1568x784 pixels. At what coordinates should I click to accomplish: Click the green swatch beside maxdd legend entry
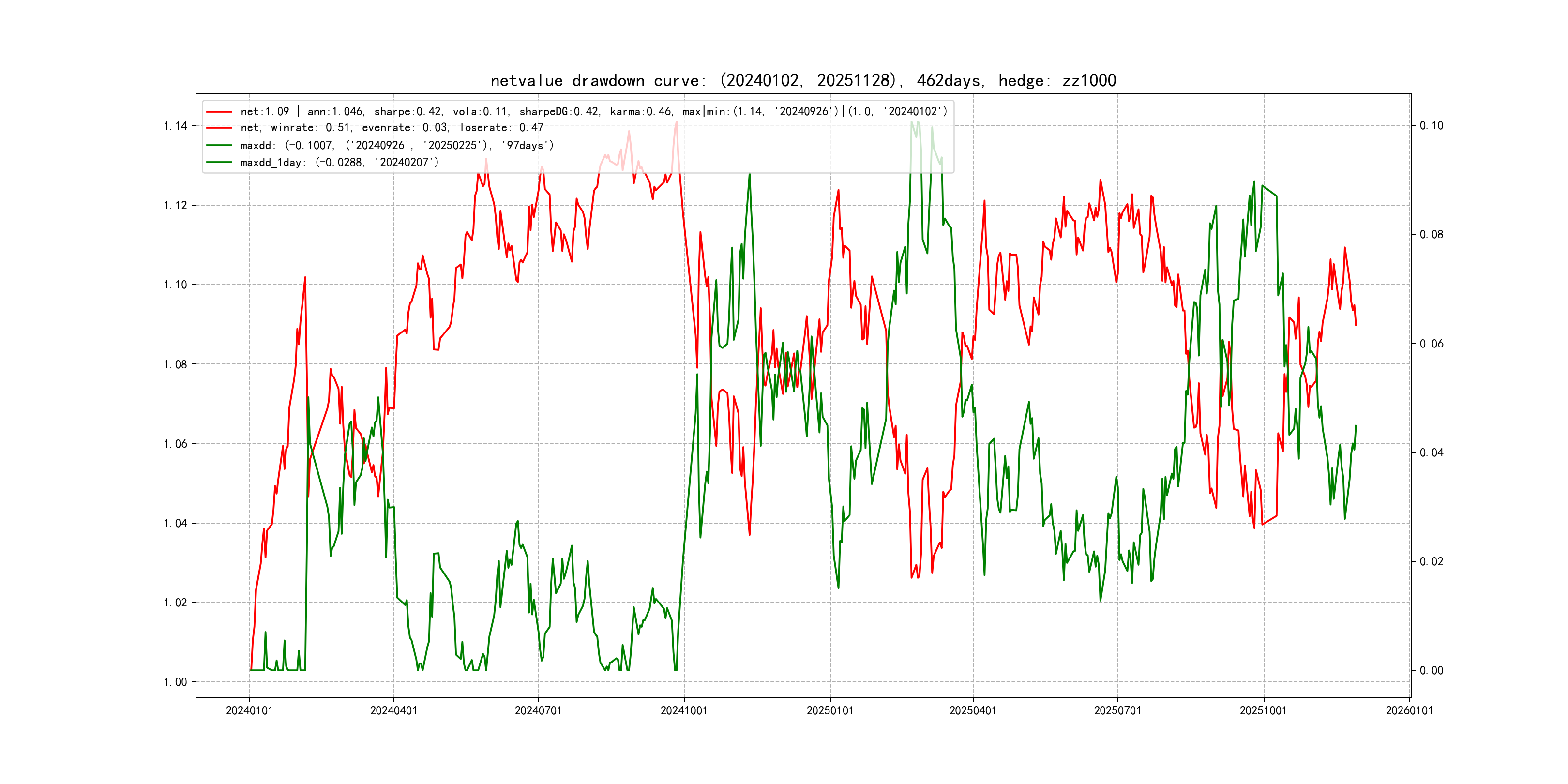click(219, 146)
